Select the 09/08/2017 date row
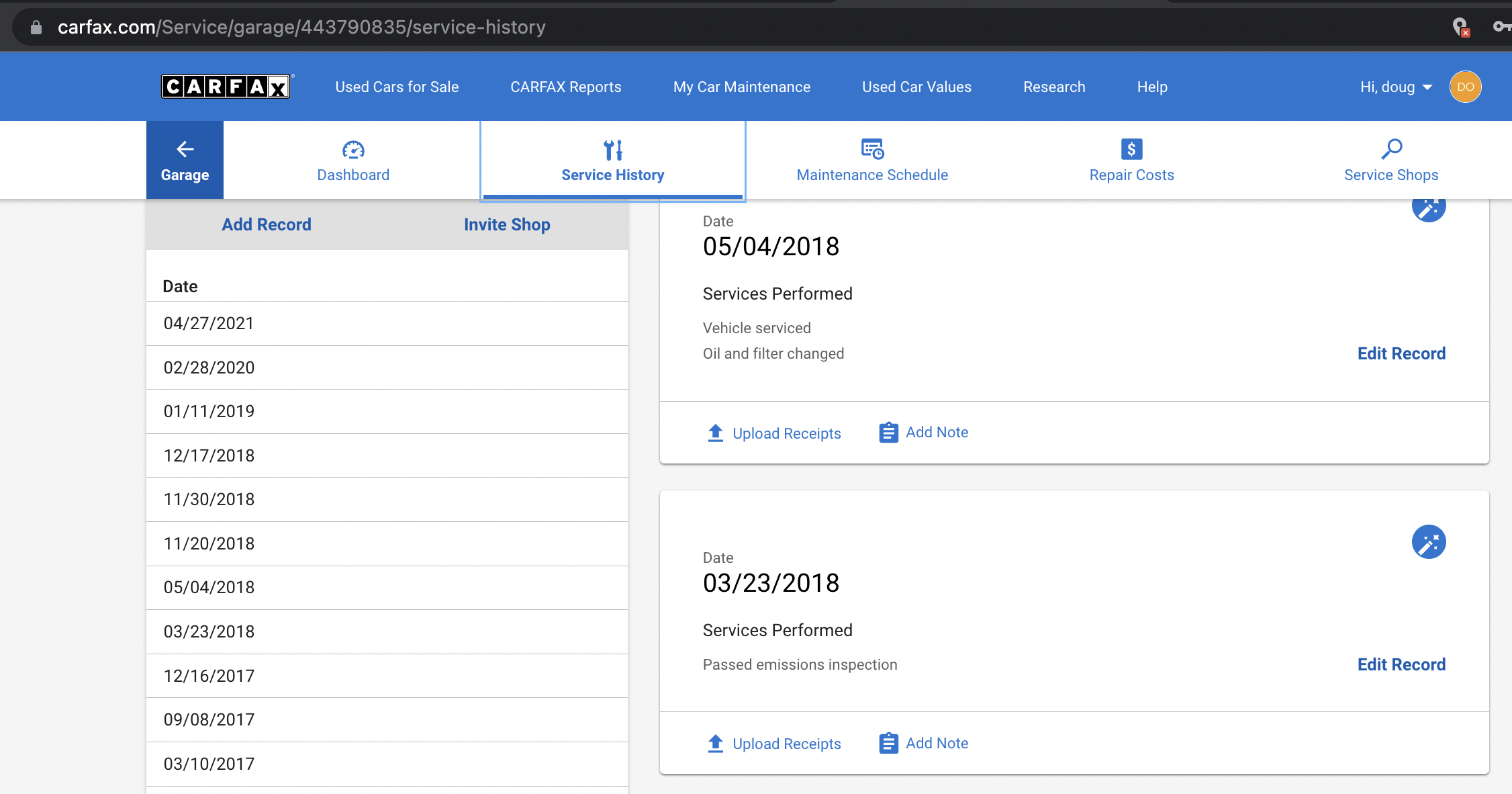The height and width of the screenshot is (794, 1512). (387, 719)
